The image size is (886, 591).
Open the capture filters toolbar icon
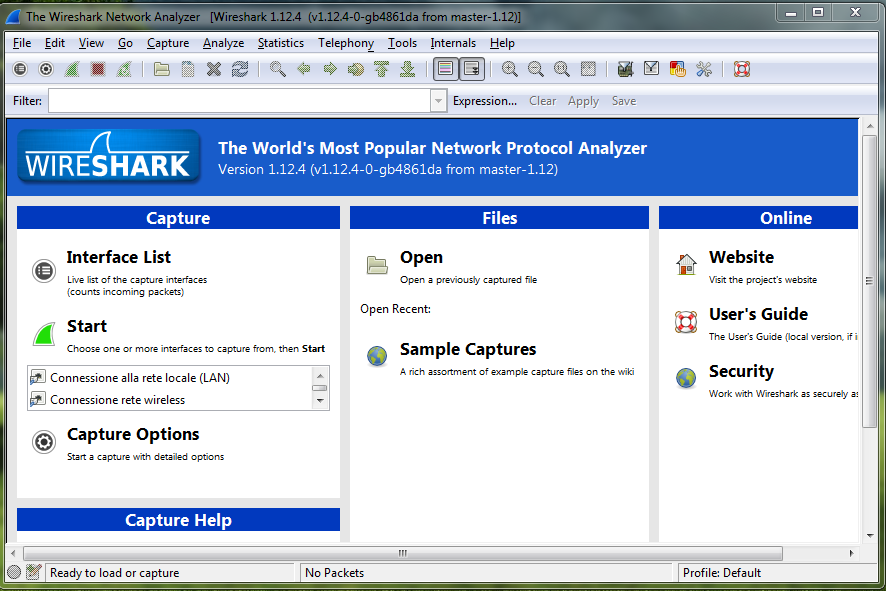pos(625,69)
